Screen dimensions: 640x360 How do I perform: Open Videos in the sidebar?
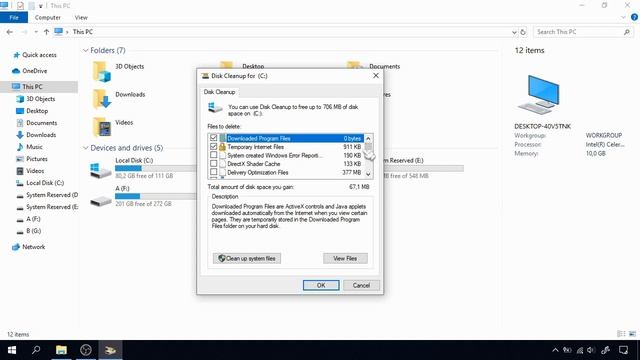35,171
